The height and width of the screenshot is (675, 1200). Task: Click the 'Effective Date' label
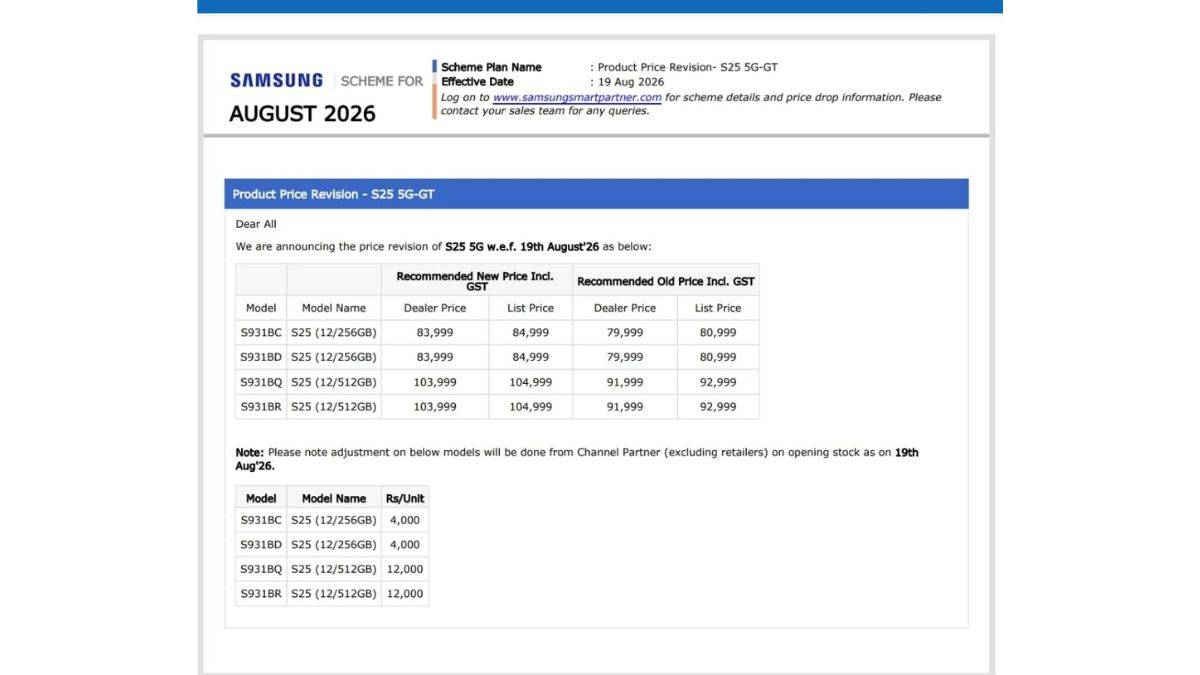[477, 82]
